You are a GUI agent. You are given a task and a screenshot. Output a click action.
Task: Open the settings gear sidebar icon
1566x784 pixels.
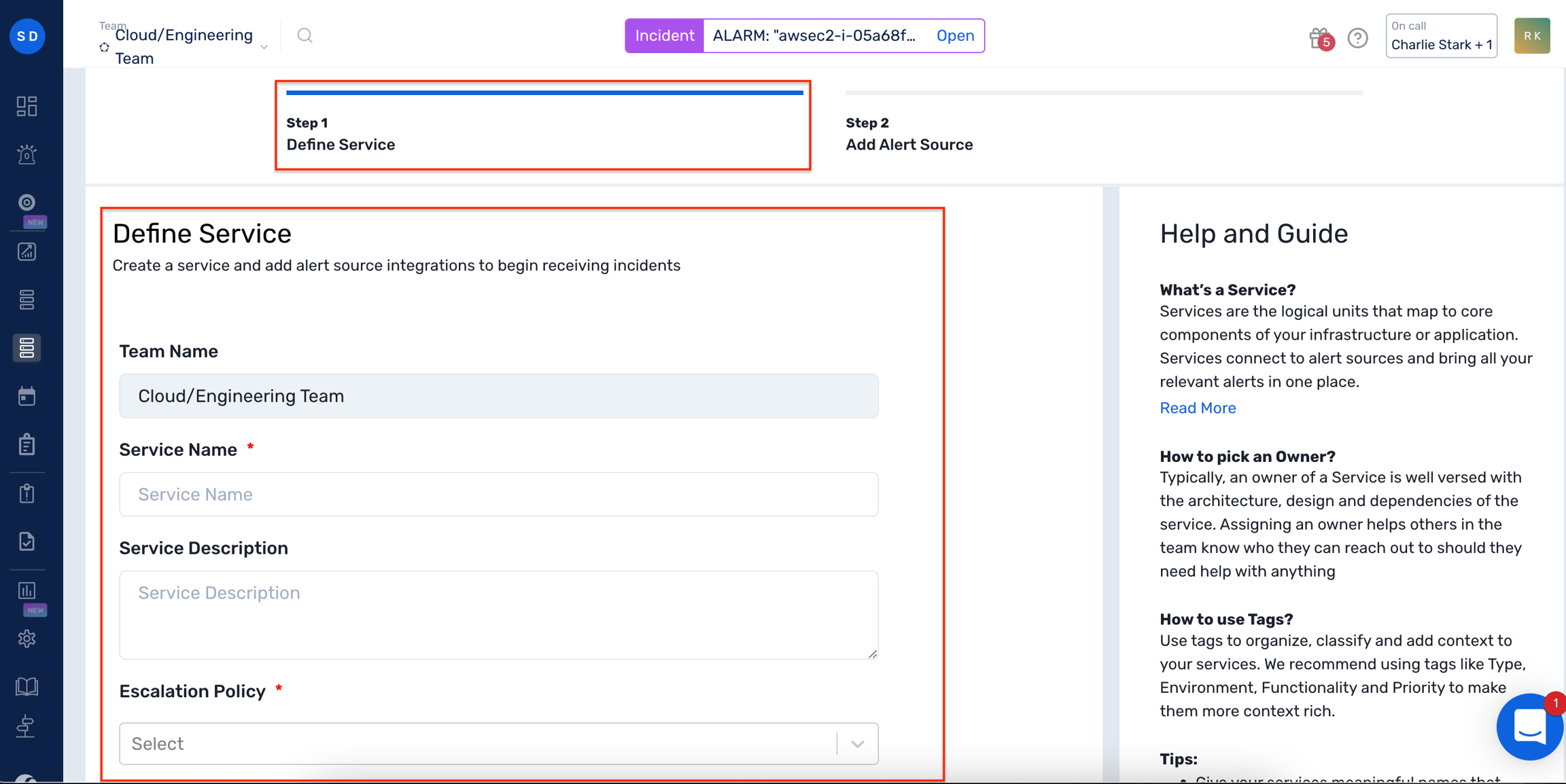tap(27, 639)
